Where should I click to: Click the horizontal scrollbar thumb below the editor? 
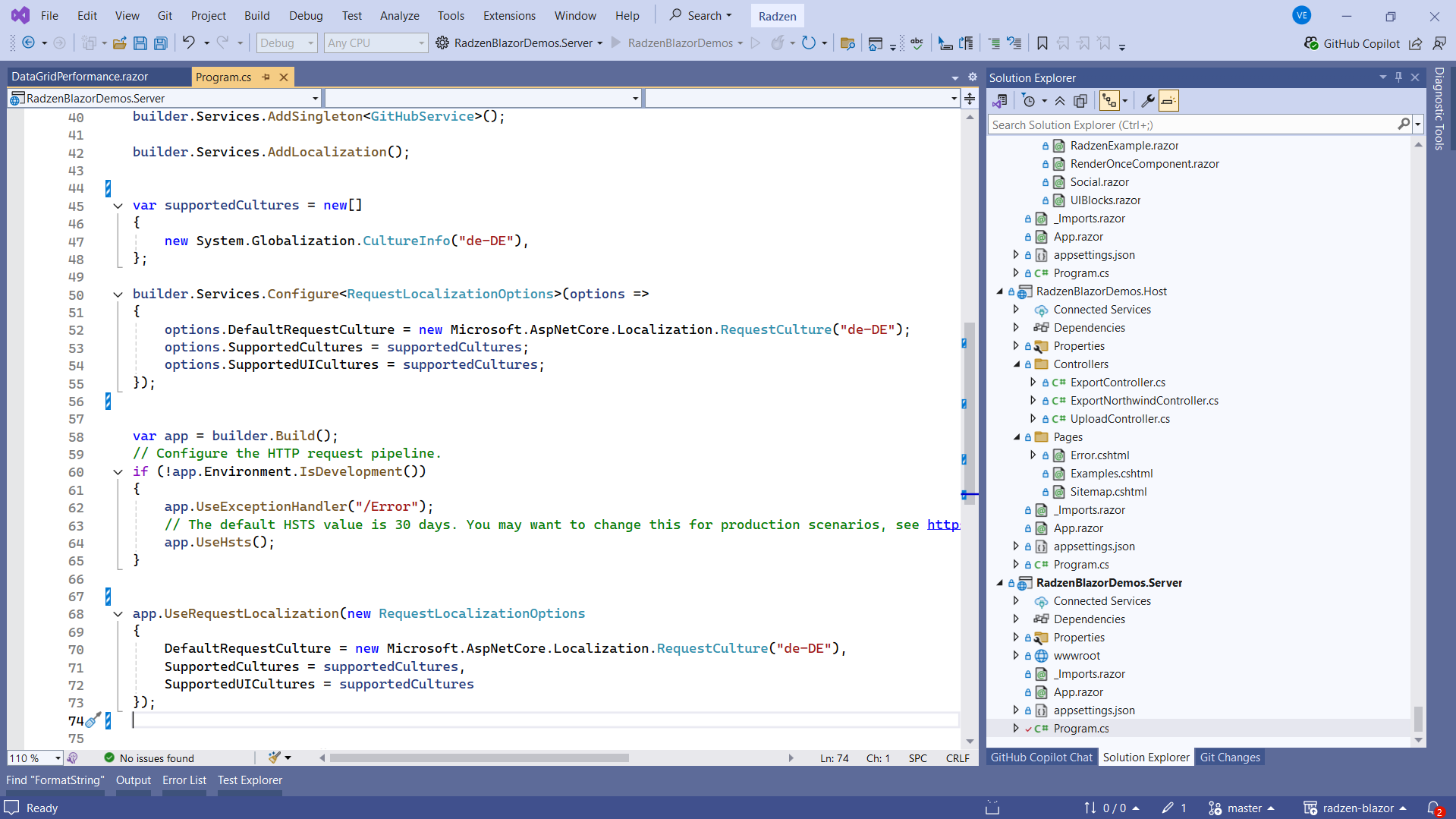click(x=479, y=758)
